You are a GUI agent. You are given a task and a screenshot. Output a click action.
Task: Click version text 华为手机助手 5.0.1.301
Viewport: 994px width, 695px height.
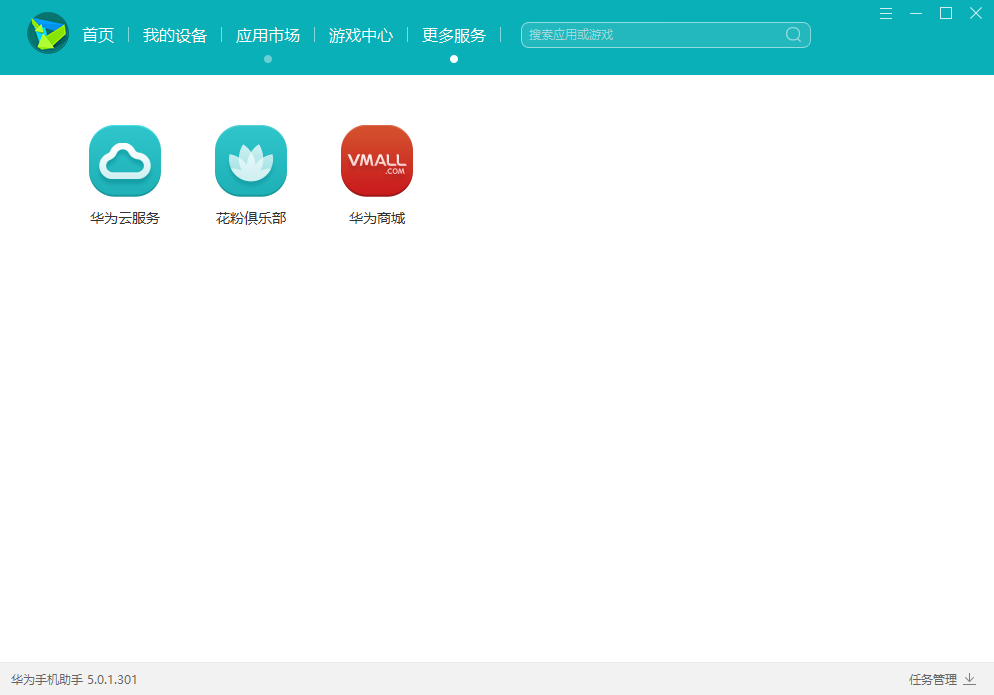coord(74,679)
